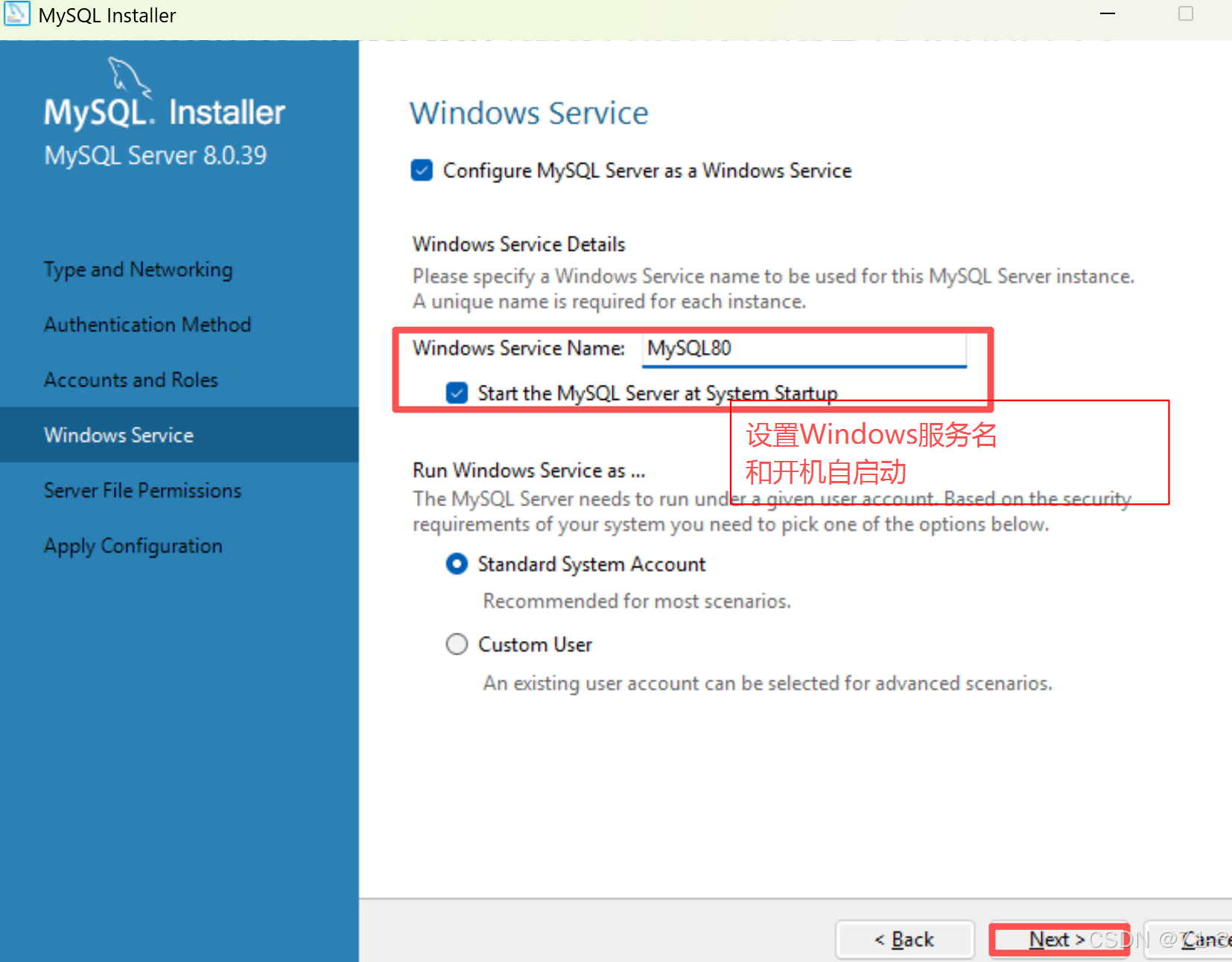
Task: Click the Windows Service Details label
Action: pyautogui.click(x=518, y=244)
